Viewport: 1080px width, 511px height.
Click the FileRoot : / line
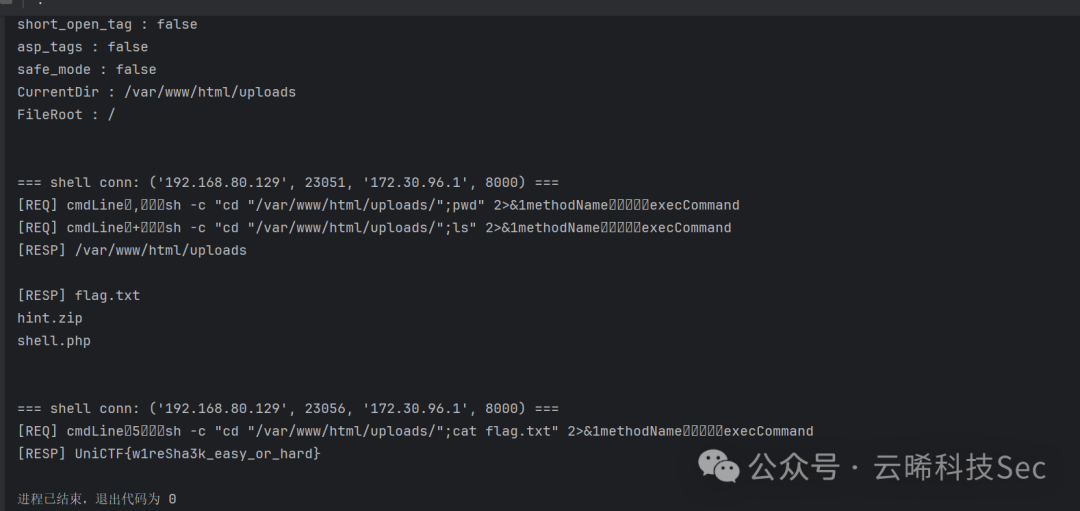coord(66,115)
